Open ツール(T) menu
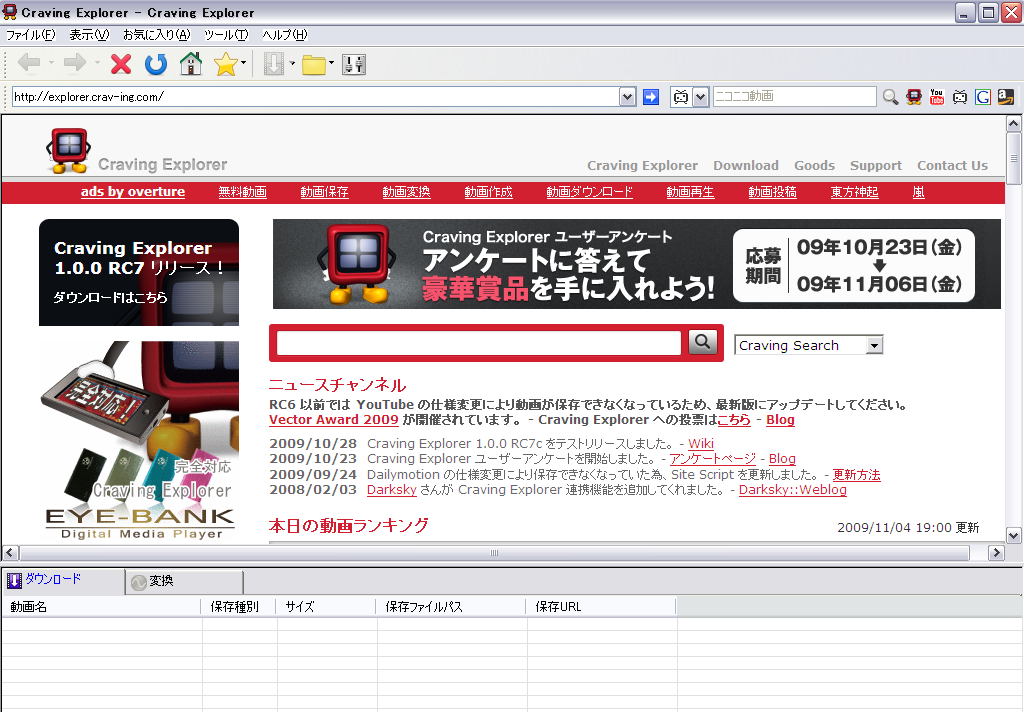The width and height of the screenshot is (1024, 712). 225,35
